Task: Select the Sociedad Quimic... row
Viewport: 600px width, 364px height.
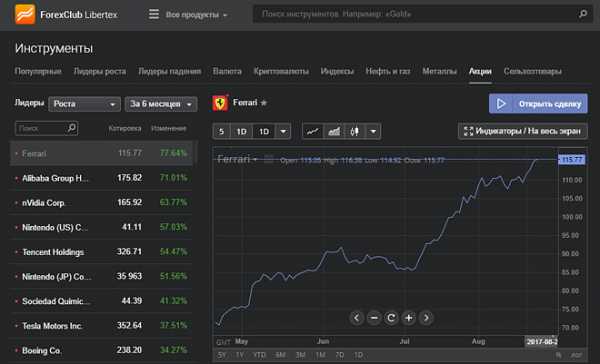Action: (x=101, y=301)
